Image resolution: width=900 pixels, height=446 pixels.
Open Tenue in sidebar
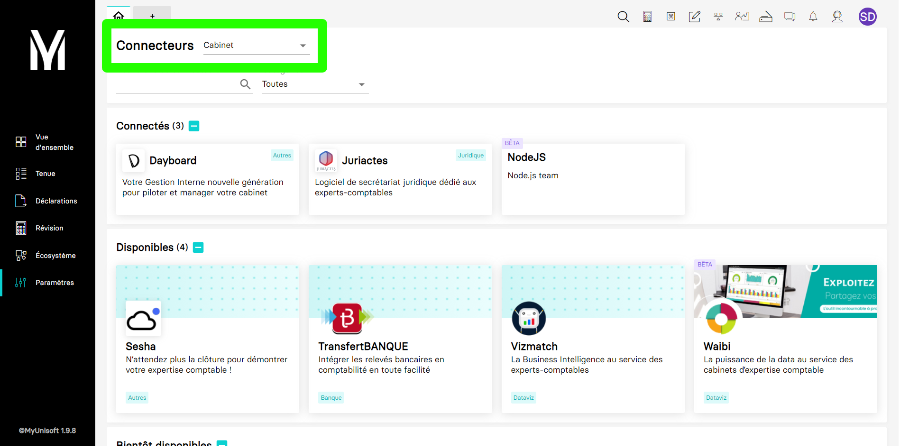coord(36,173)
